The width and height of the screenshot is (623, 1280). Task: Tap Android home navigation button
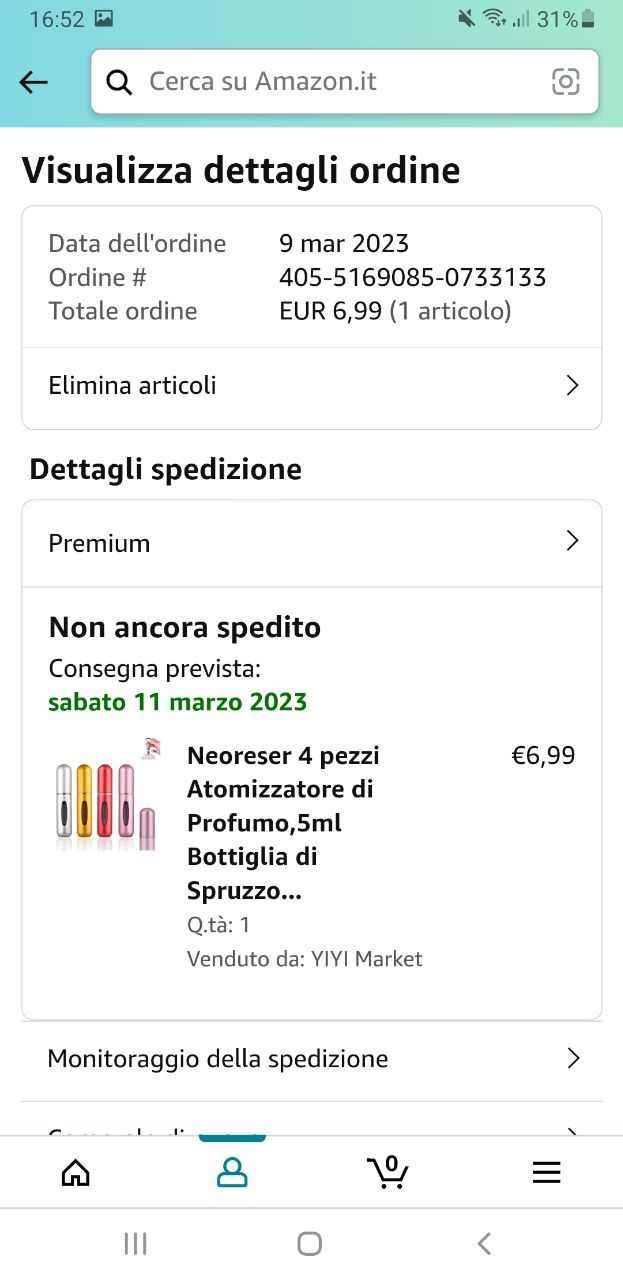310,1243
